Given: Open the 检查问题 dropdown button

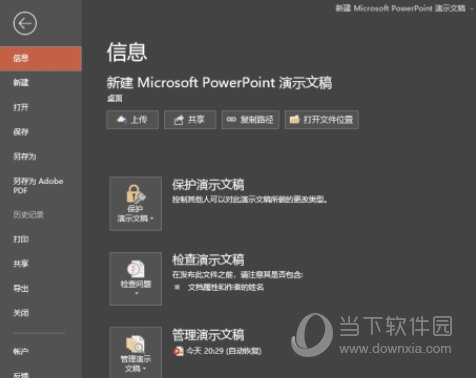Looking at the screenshot, I should coord(136,279).
